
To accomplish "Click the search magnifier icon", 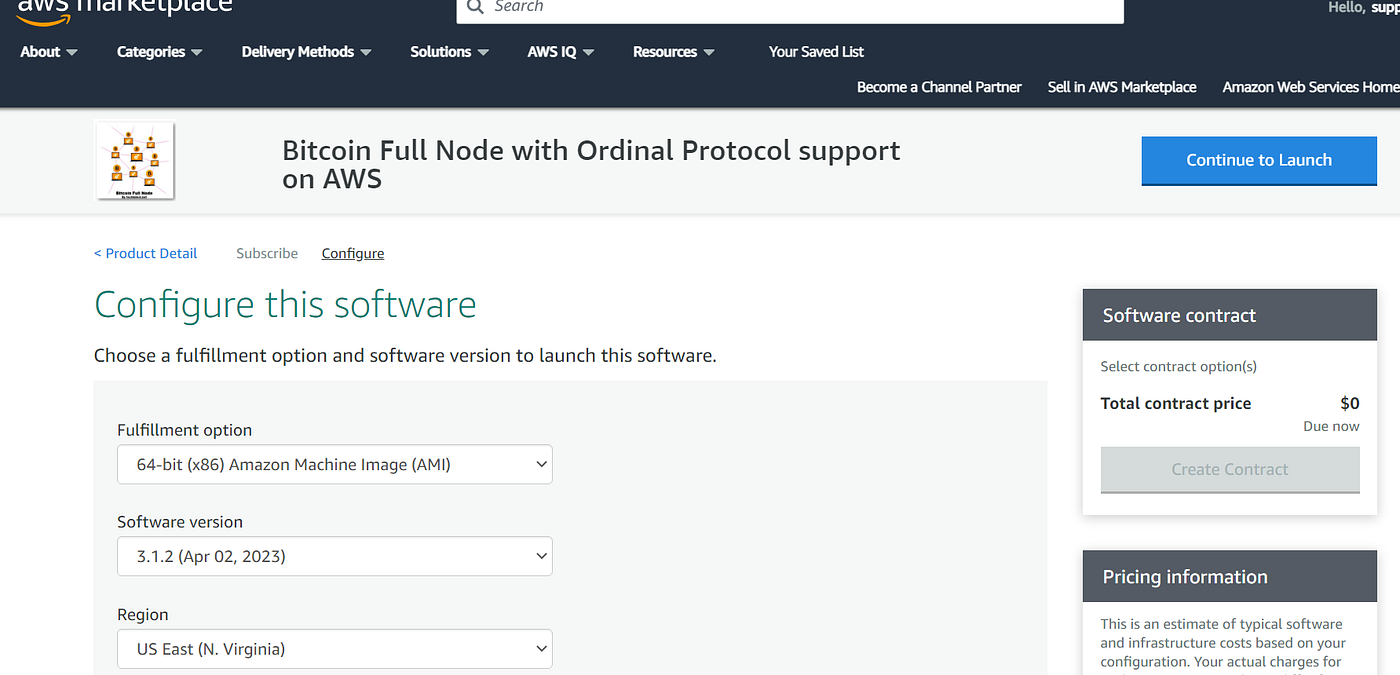I will point(475,7).
